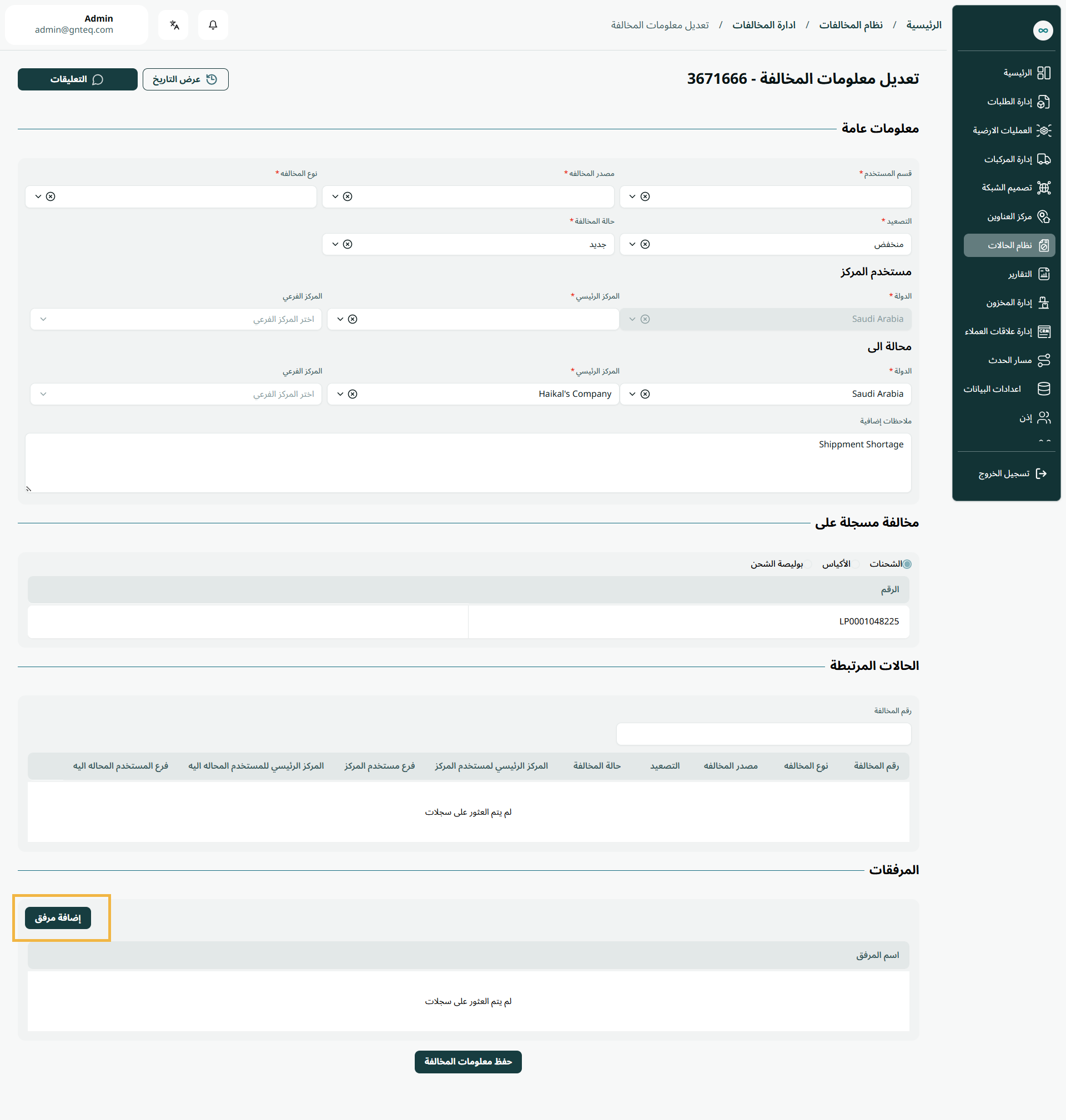
Task: Click the إضافة مرفق button
Action: (58, 918)
